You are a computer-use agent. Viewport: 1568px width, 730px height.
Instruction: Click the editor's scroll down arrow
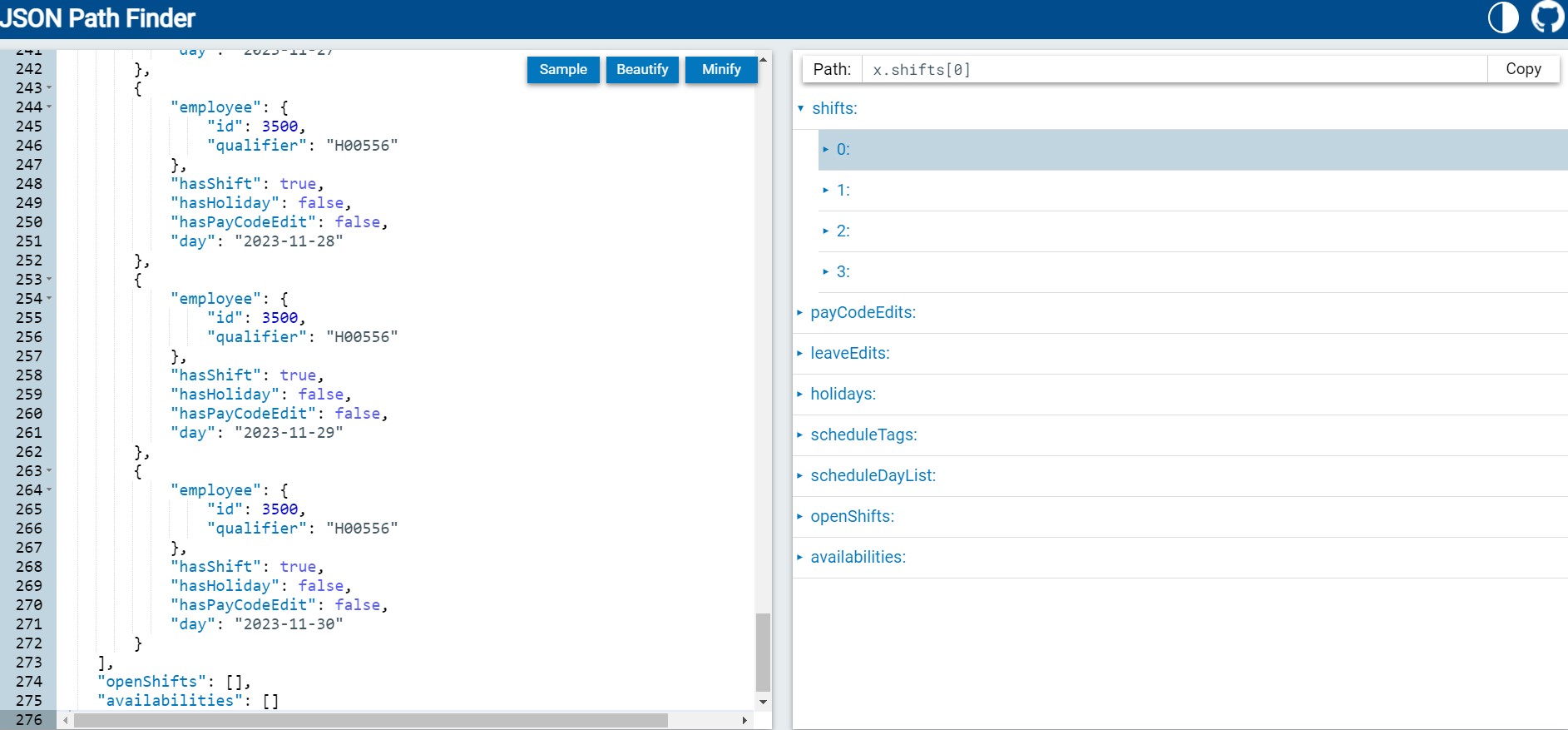point(763,703)
